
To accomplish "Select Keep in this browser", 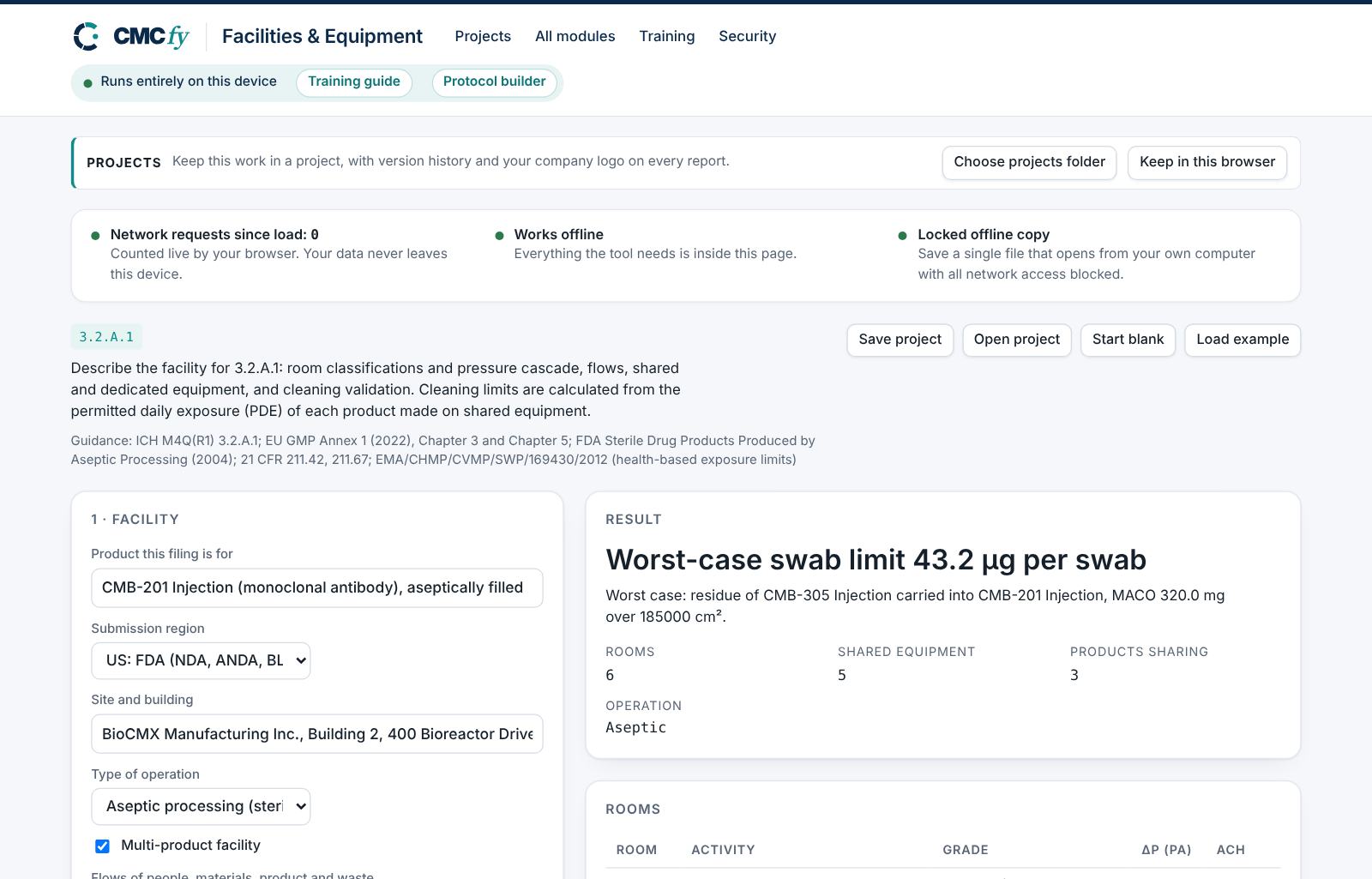I will tap(1207, 163).
